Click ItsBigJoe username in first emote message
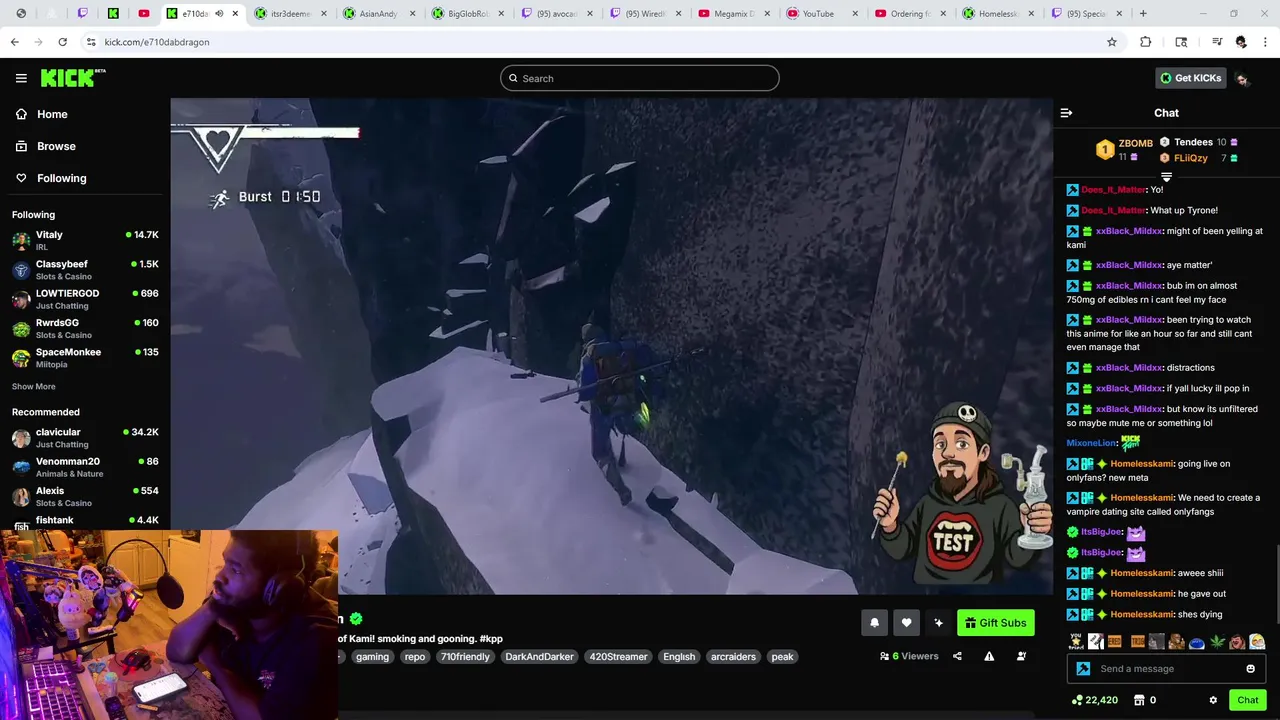Screen dimensions: 1280x720 click(1101, 532)
